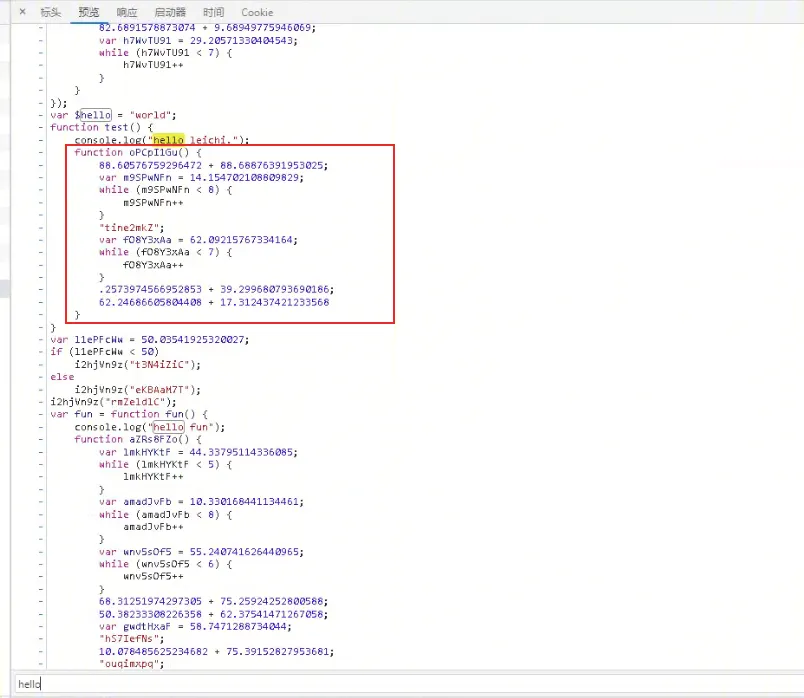
Task: Open the 启动器 tab
Action: pyautogui.click(x=170, y=12)
